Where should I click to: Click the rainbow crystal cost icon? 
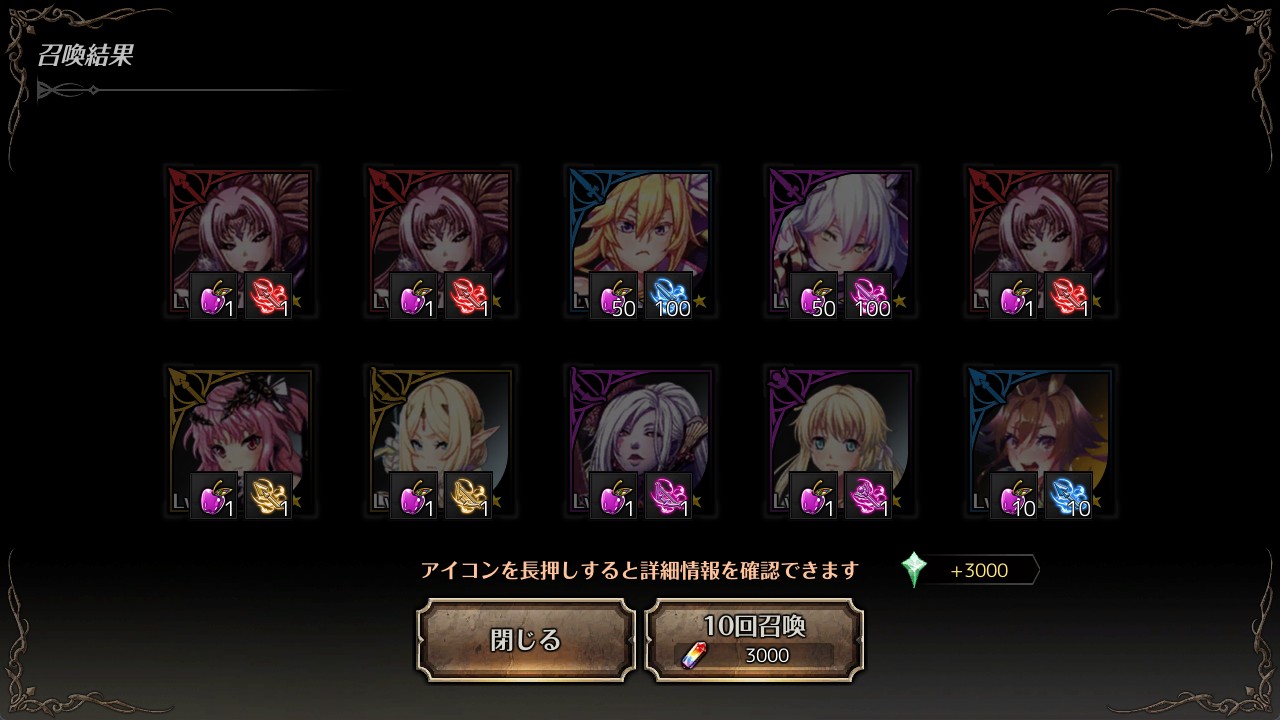[693, 655]
